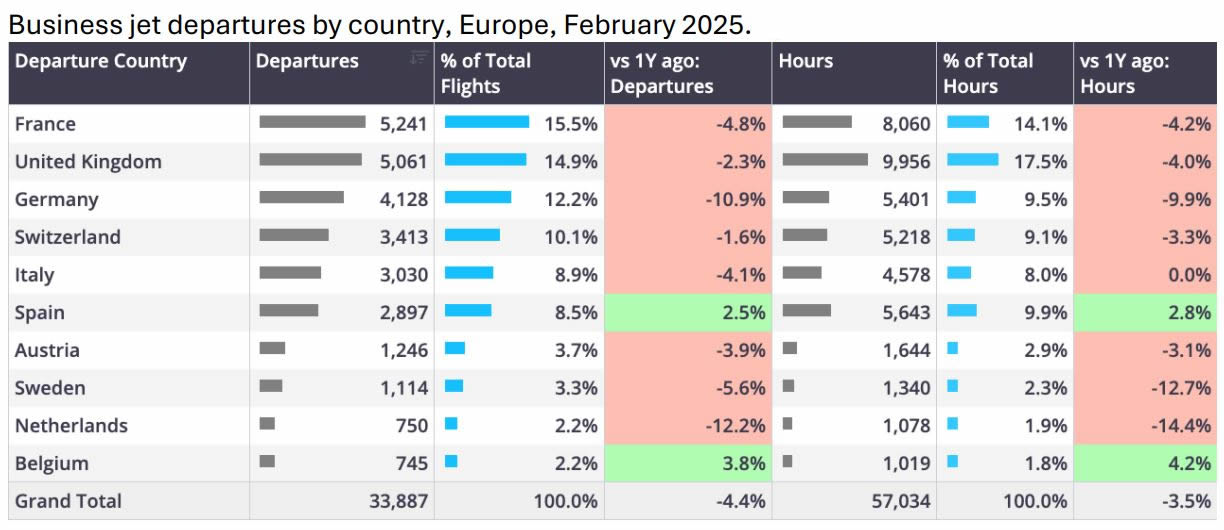
Task: Click the Grand Total 33,887 departures value
Action: coord(397,501)
